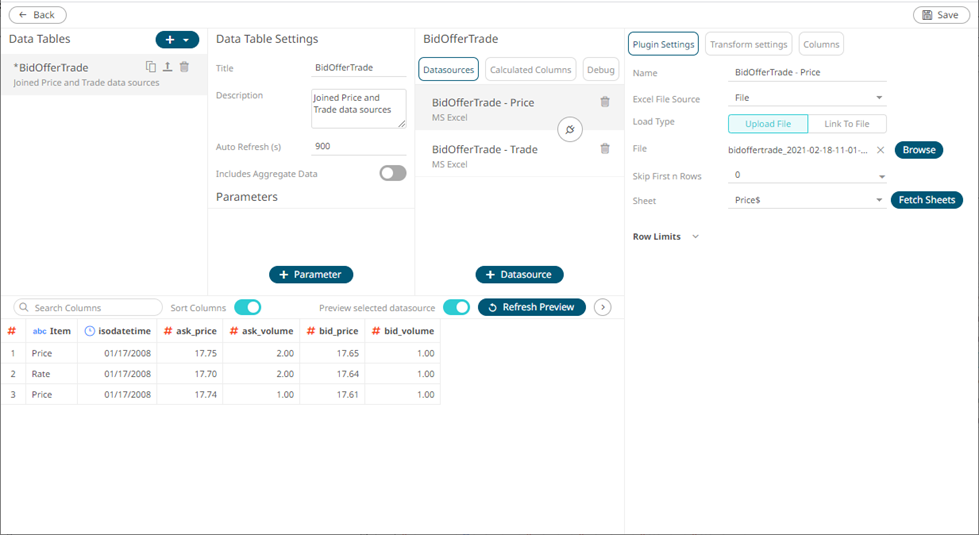Toggle Includes Aggregate Data switch
Viewport: 979px width, 535px height.
pyautogui.click(x=392, y=173)
